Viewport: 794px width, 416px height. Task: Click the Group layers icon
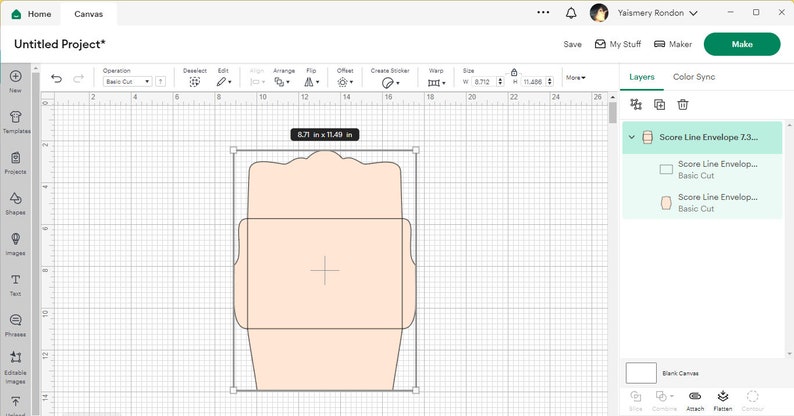pyautogui.click(x=636, y=105)
